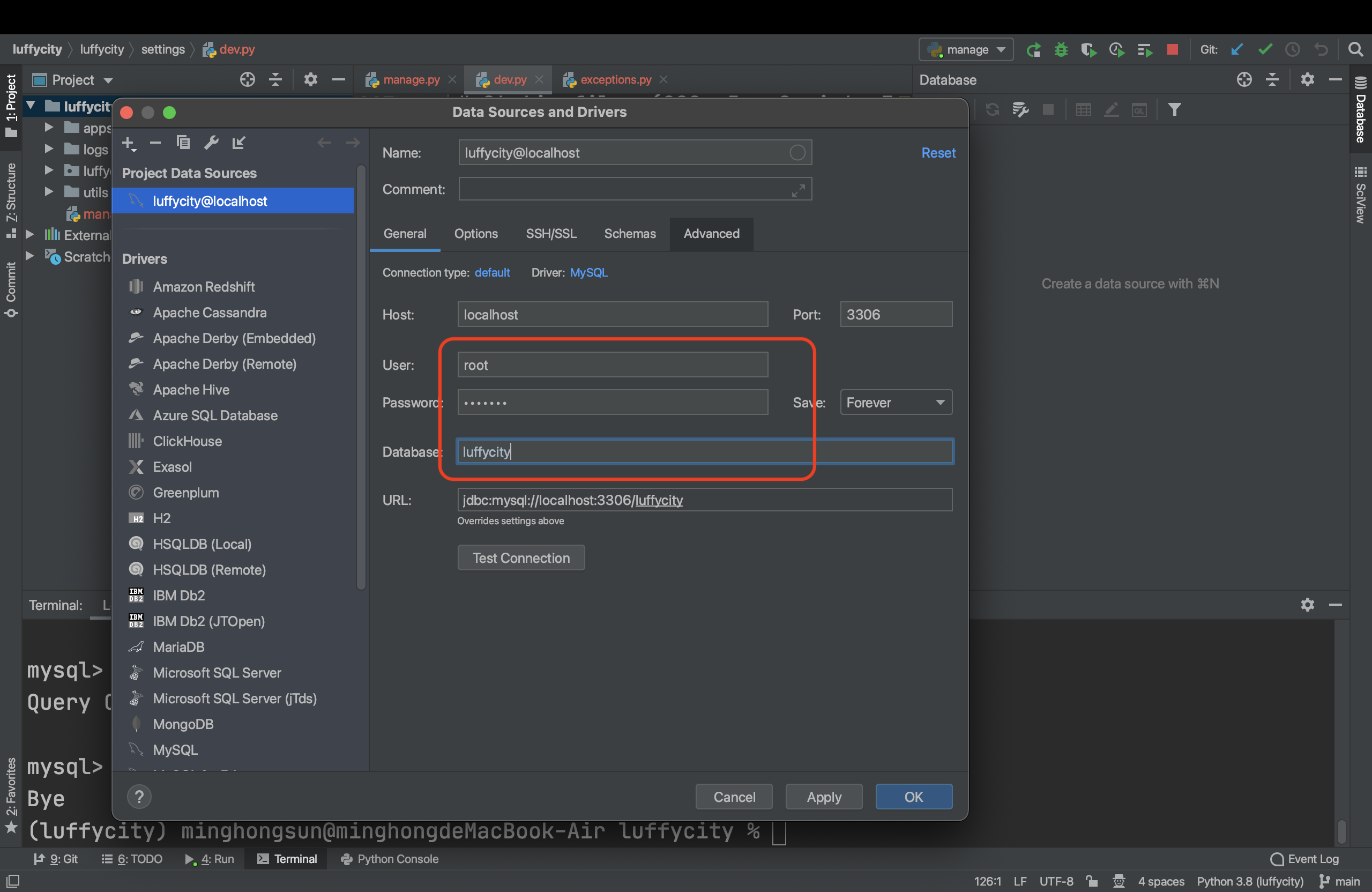Expand the apps folder
The height and width of the screenshot is (892, 1372).
(49, 127)
